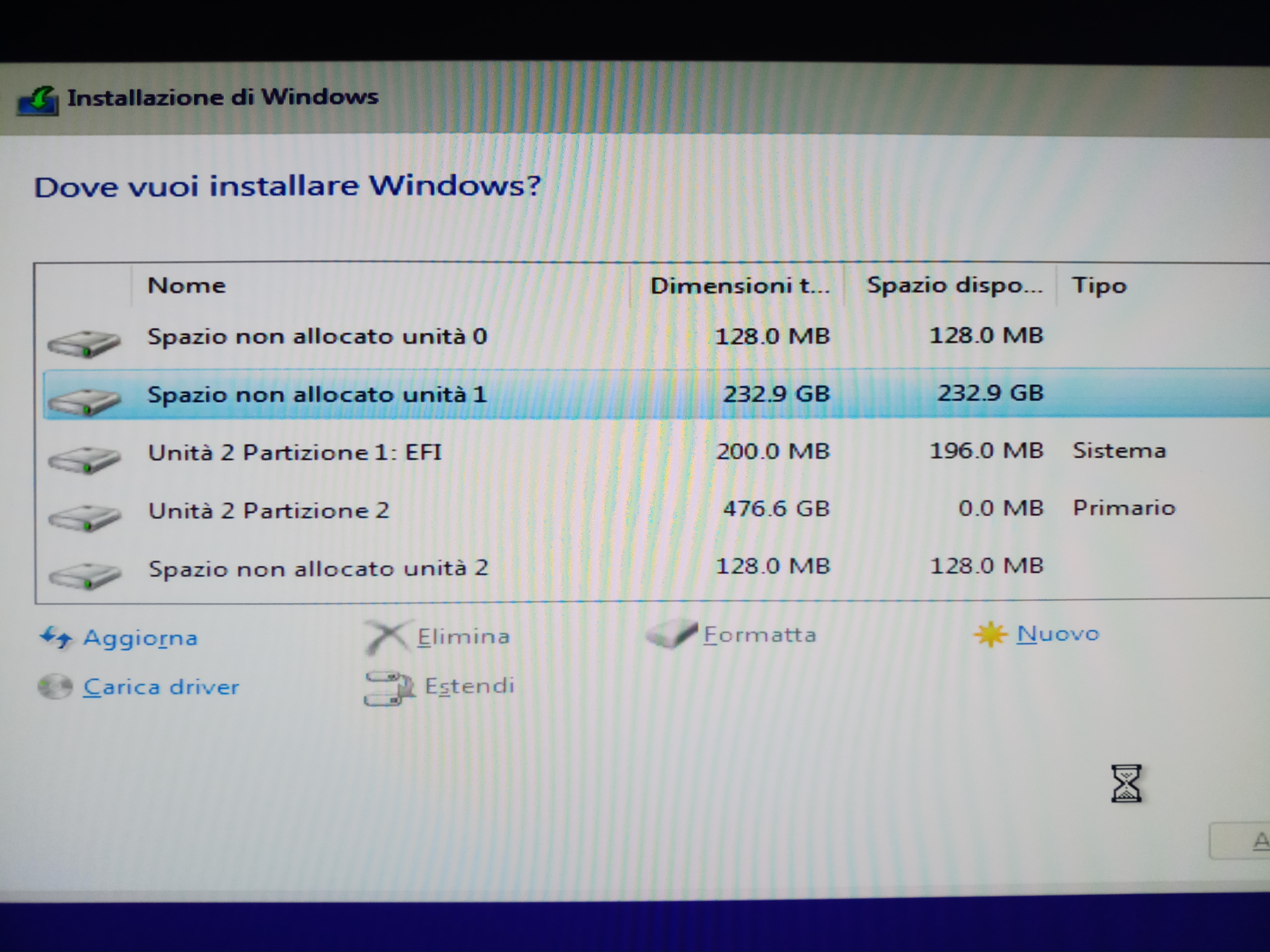Click the Estendi drives icon
Viewport: 1270px width, 952px height.
tap(389, 688)
